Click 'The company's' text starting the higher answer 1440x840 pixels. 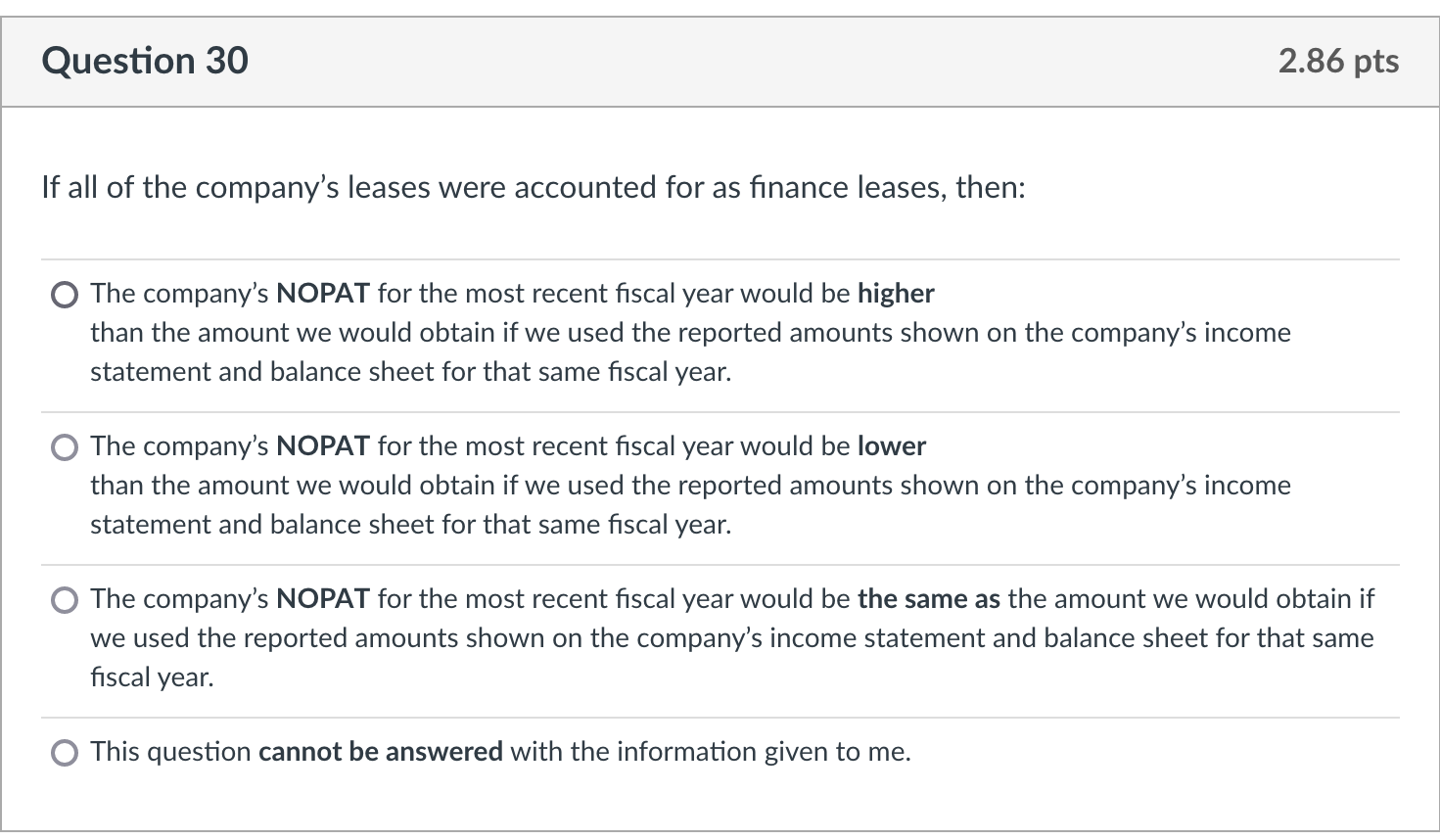point(179,294)
